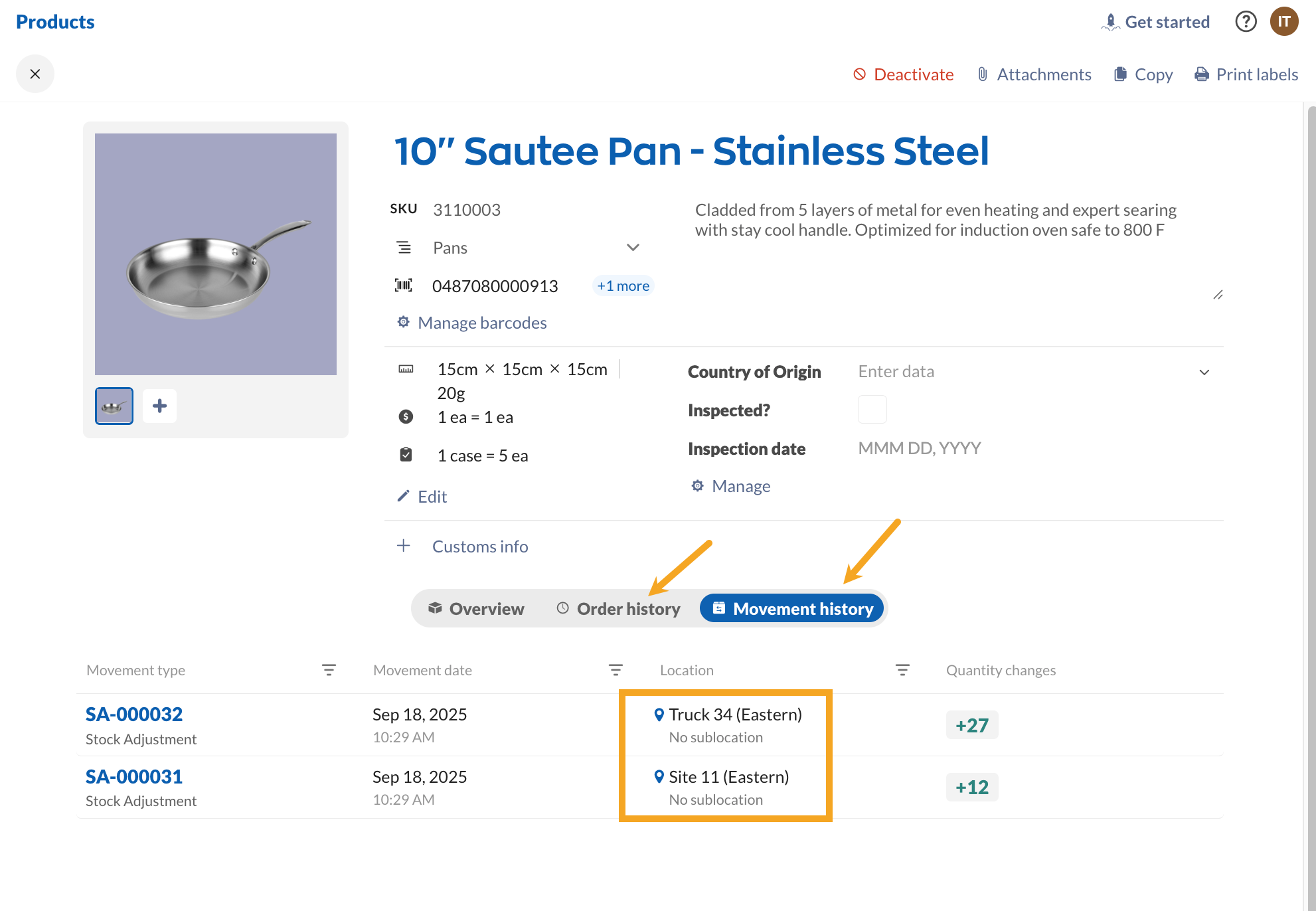Screen dimensions: 1316x911
Task: Switch to the Order history tab
Action: click(x=618, y=609)
